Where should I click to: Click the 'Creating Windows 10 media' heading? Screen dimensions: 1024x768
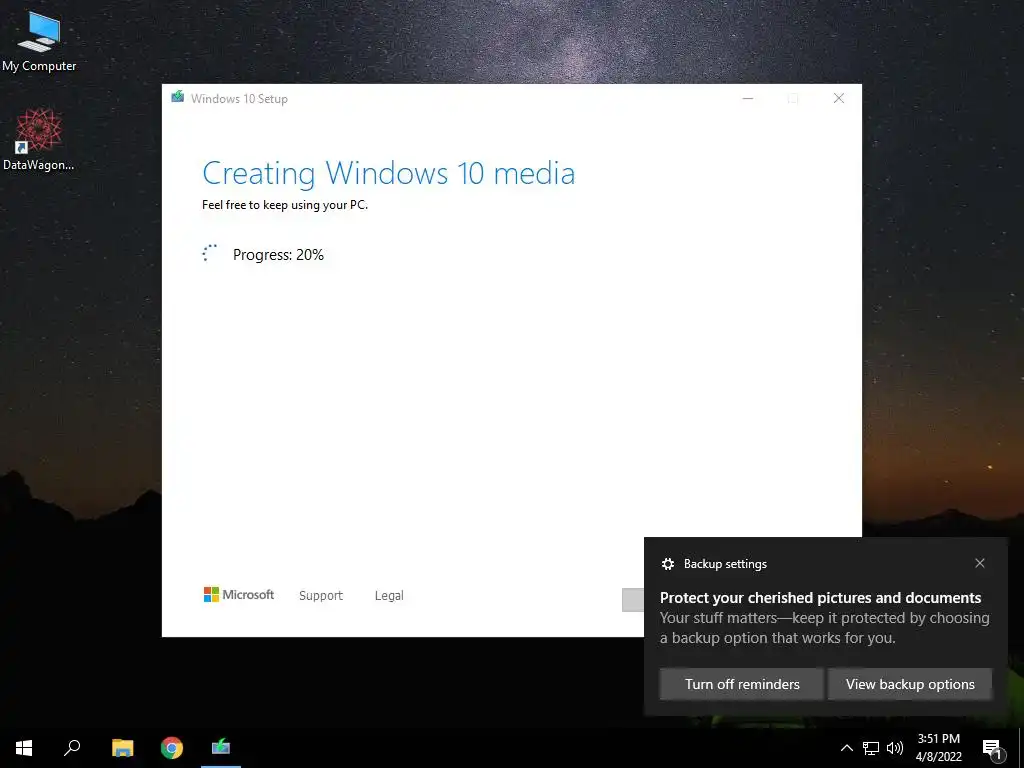coord(389,173)
